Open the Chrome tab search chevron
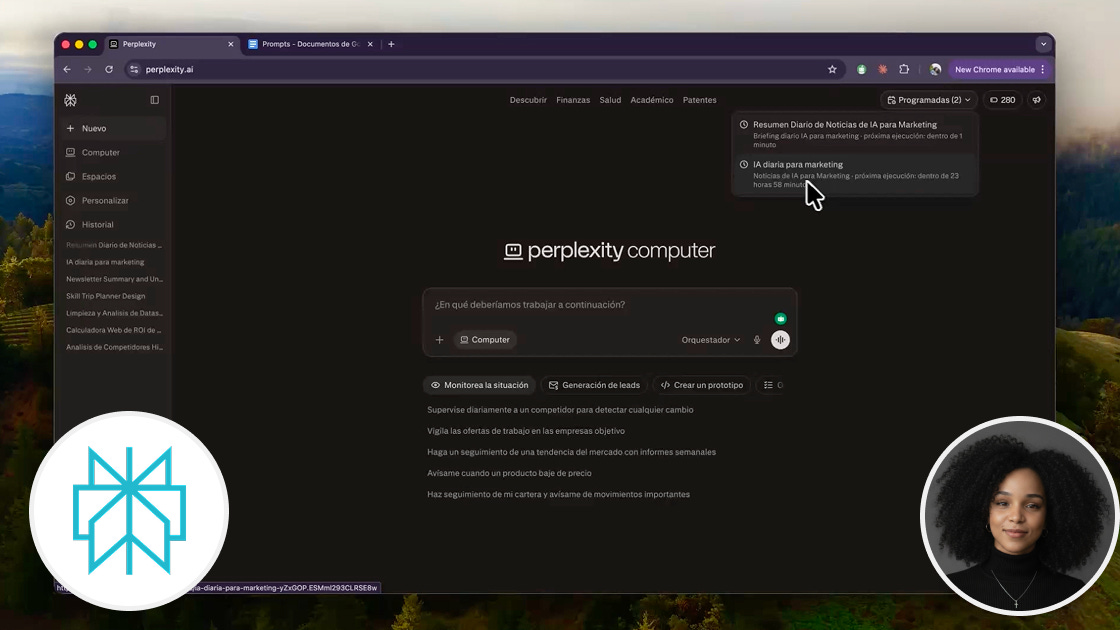This screenshot has width=1120, height=630. (x=1044, y=44)
